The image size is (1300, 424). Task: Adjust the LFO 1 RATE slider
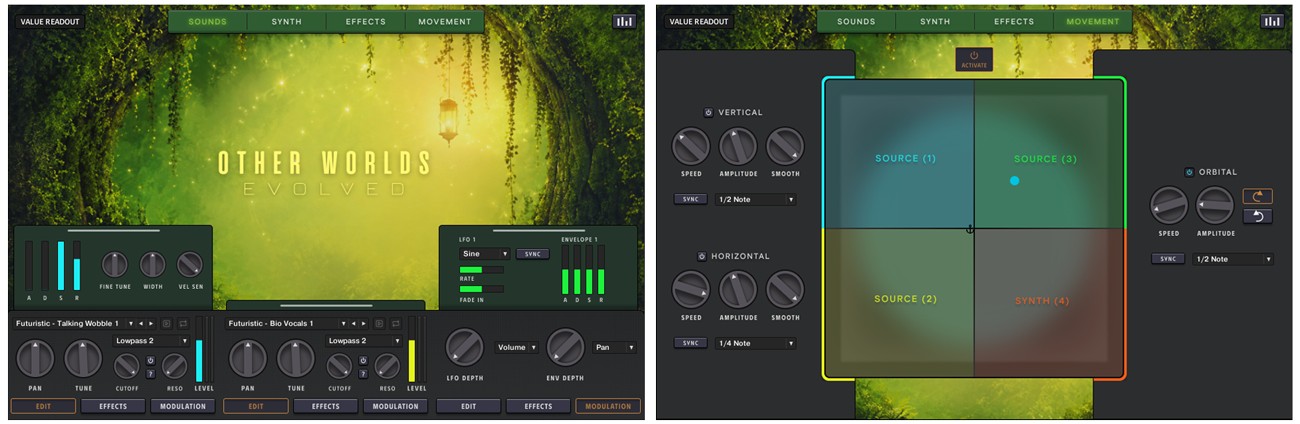(x=482, y=270)
